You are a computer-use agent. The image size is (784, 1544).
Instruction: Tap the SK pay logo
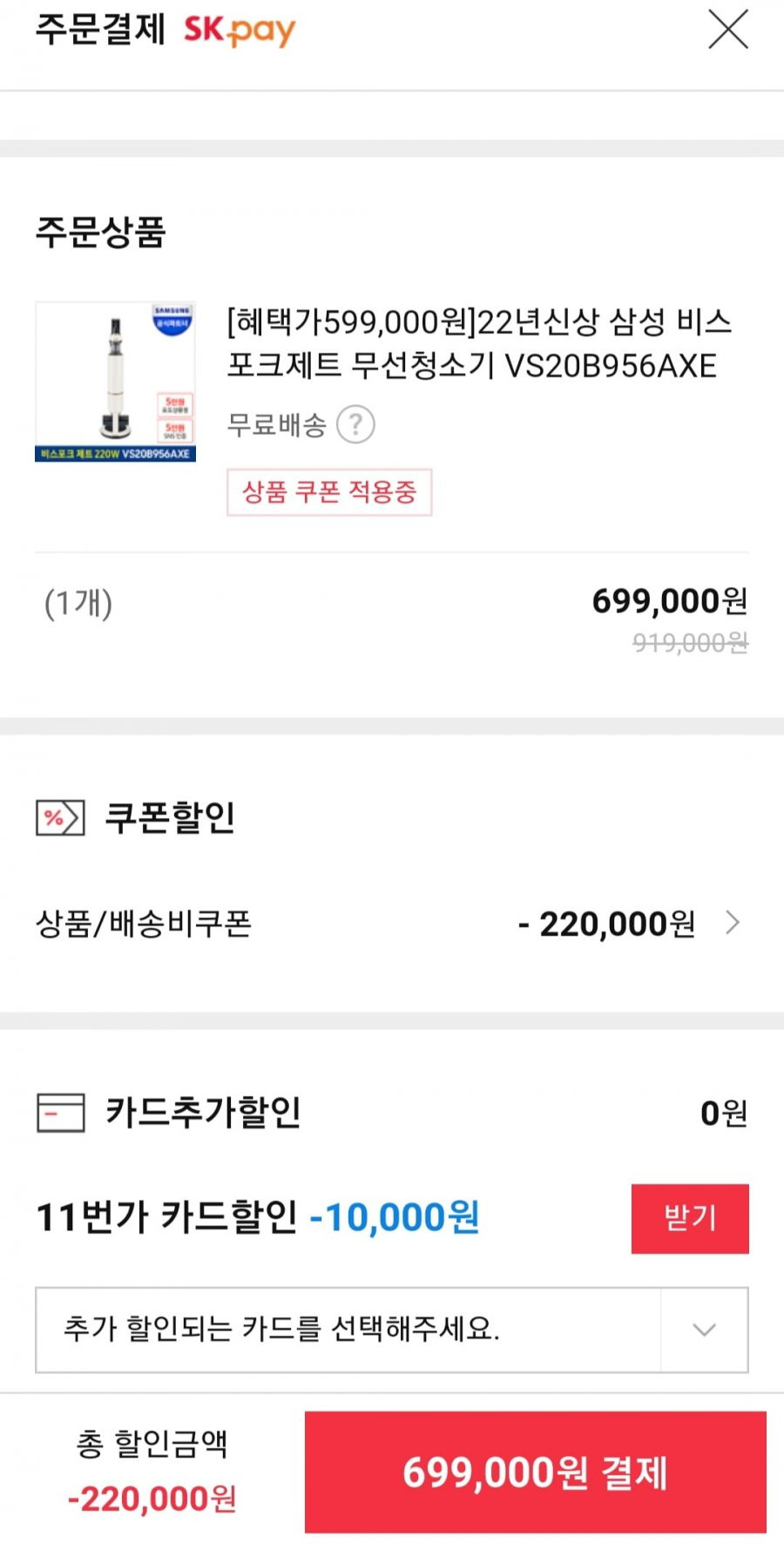point(240,30)
